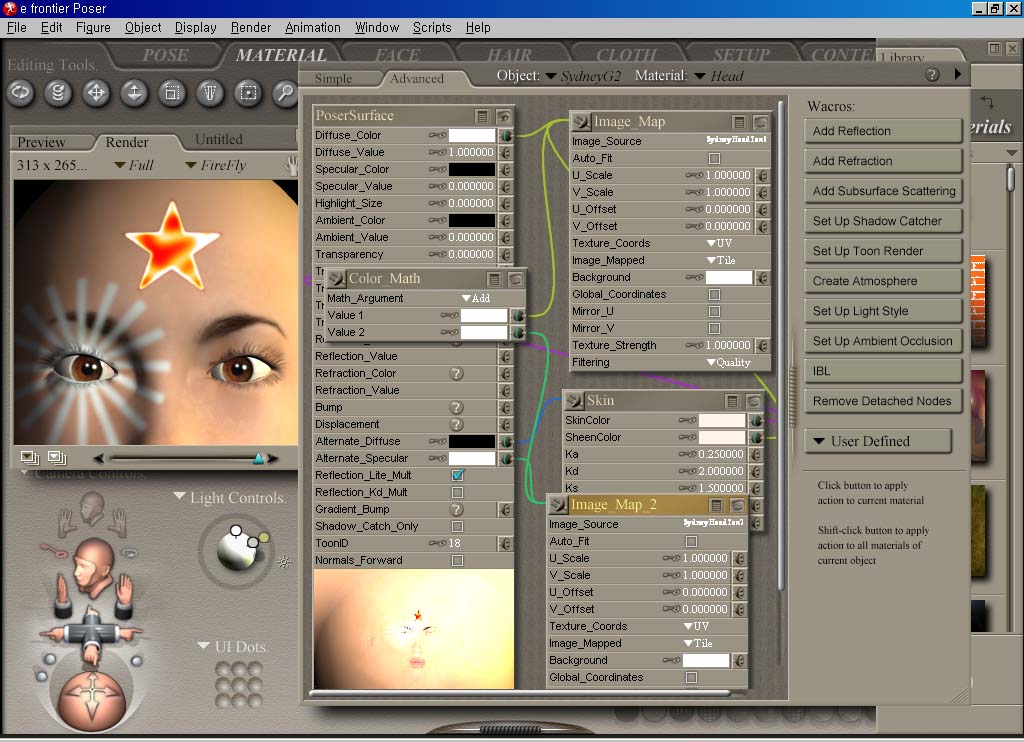Switch to the Preview tab
Viewport: 1024px width, 742px height.
pos(41,142)
